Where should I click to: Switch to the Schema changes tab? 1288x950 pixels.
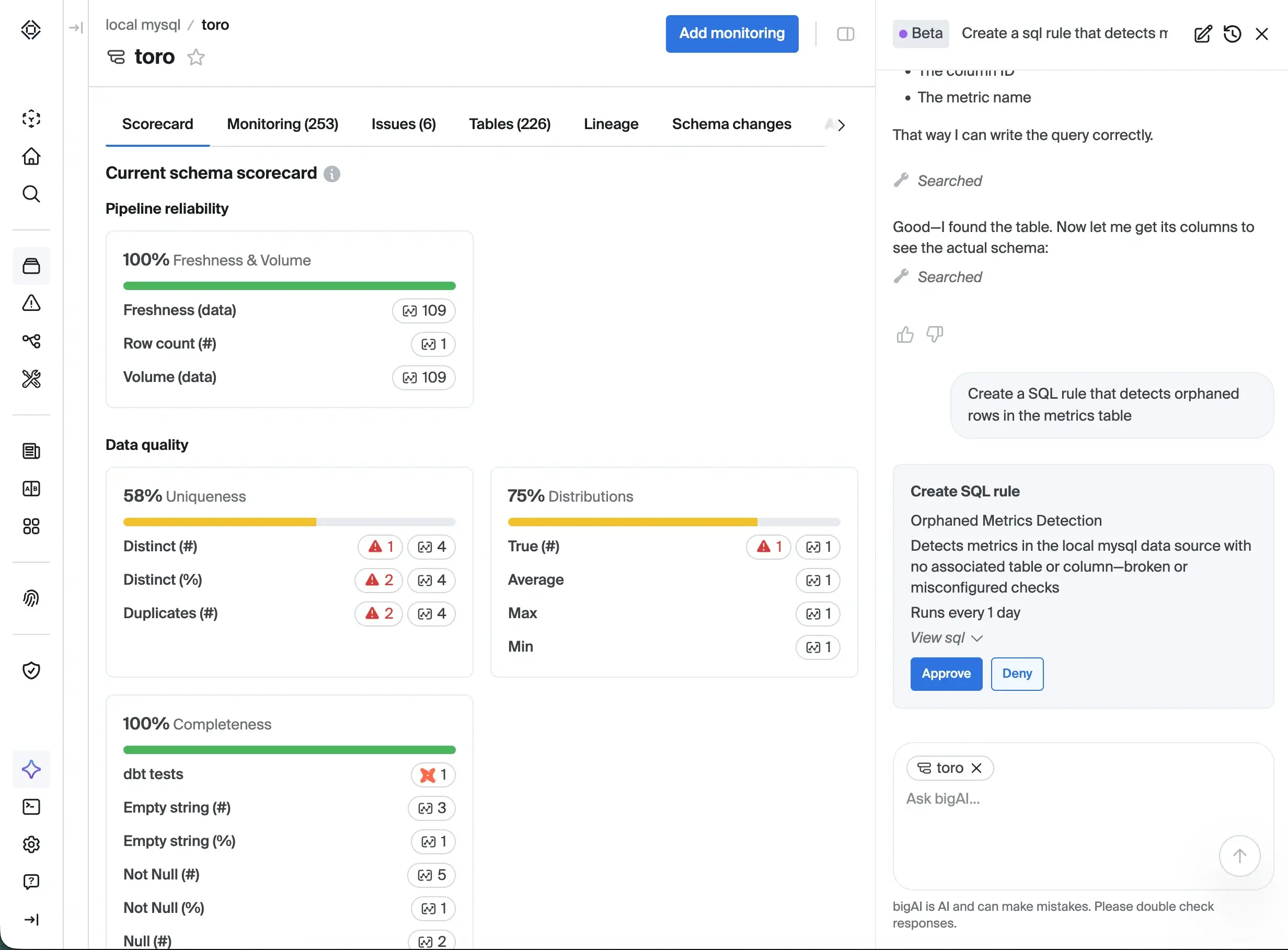point(732,124)
